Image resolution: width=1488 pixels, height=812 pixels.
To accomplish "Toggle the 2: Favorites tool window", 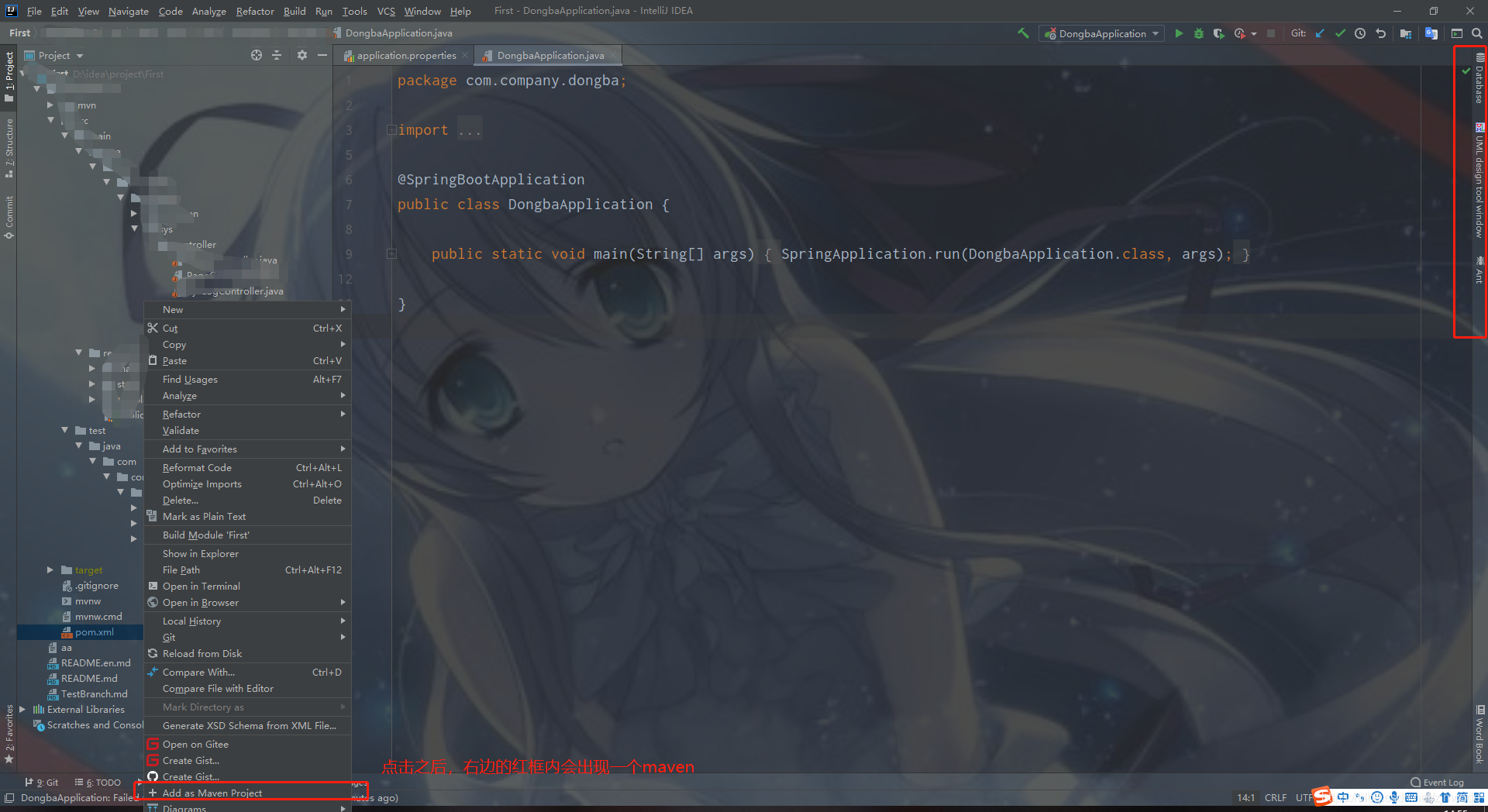I will tap(9, 734).
